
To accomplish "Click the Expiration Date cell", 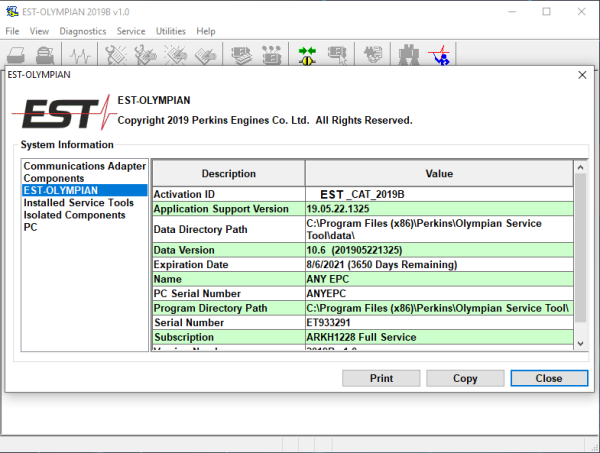I will tap(228, 264).
